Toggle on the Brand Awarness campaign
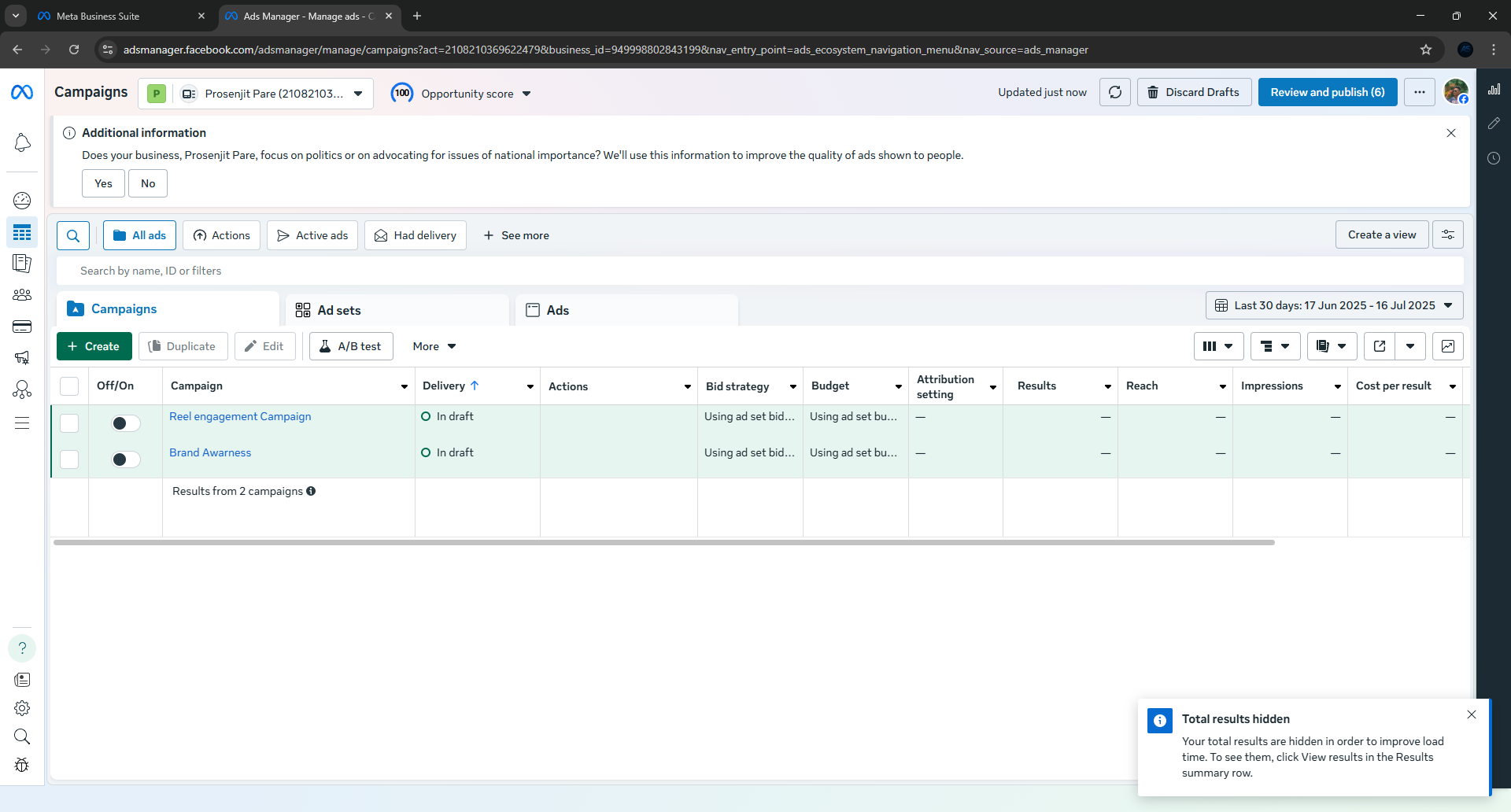 pos(126,460)
